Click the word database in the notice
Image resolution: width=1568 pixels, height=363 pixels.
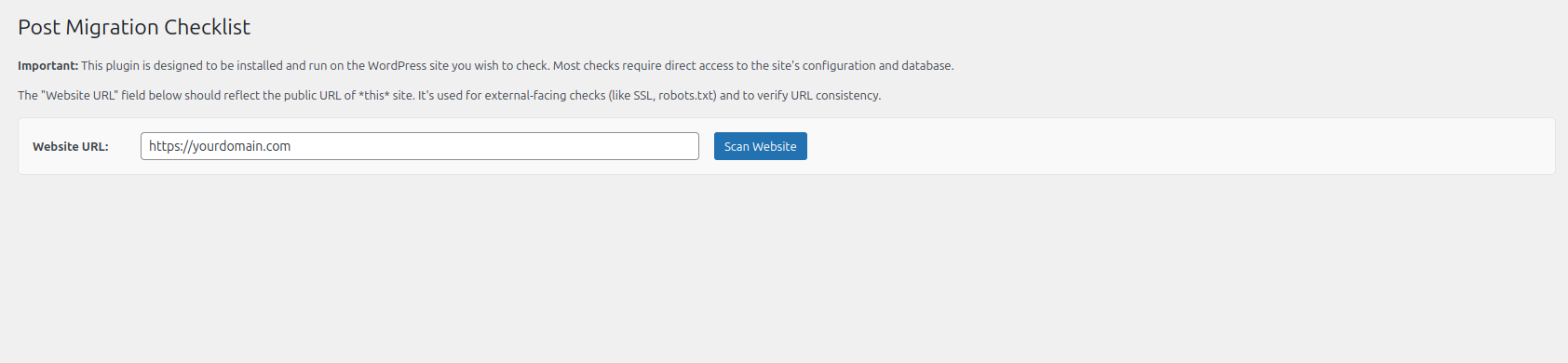pyautogui.click(x=926, y=66)
